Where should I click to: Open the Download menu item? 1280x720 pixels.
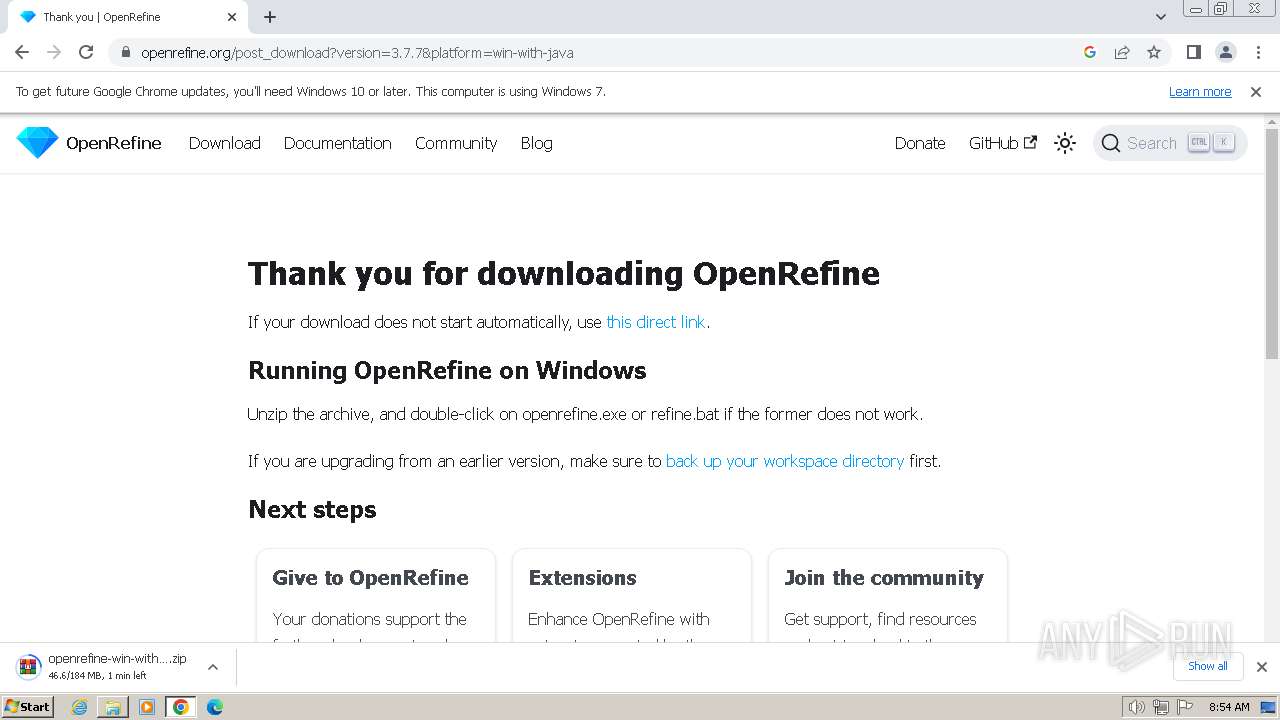224,143
